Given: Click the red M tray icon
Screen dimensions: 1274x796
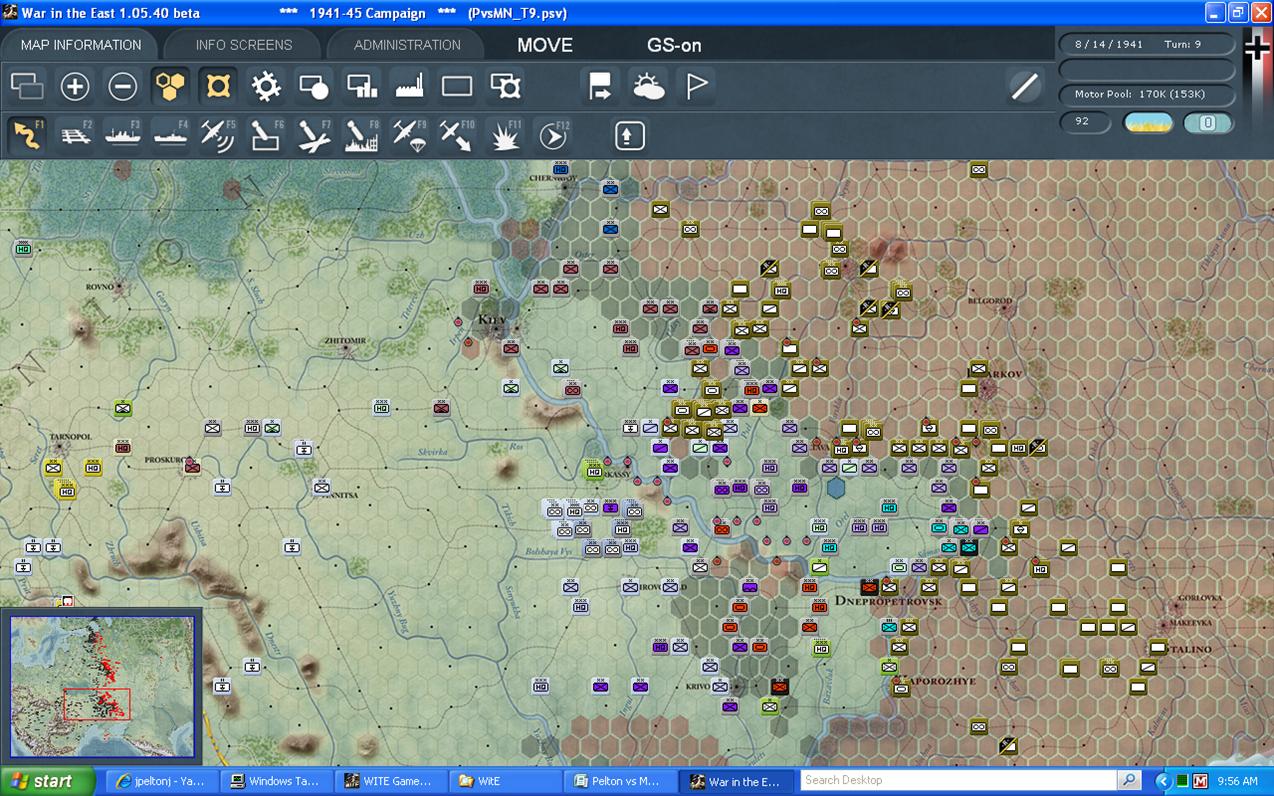Looking at the screenshot, I should coord(1200,781).
